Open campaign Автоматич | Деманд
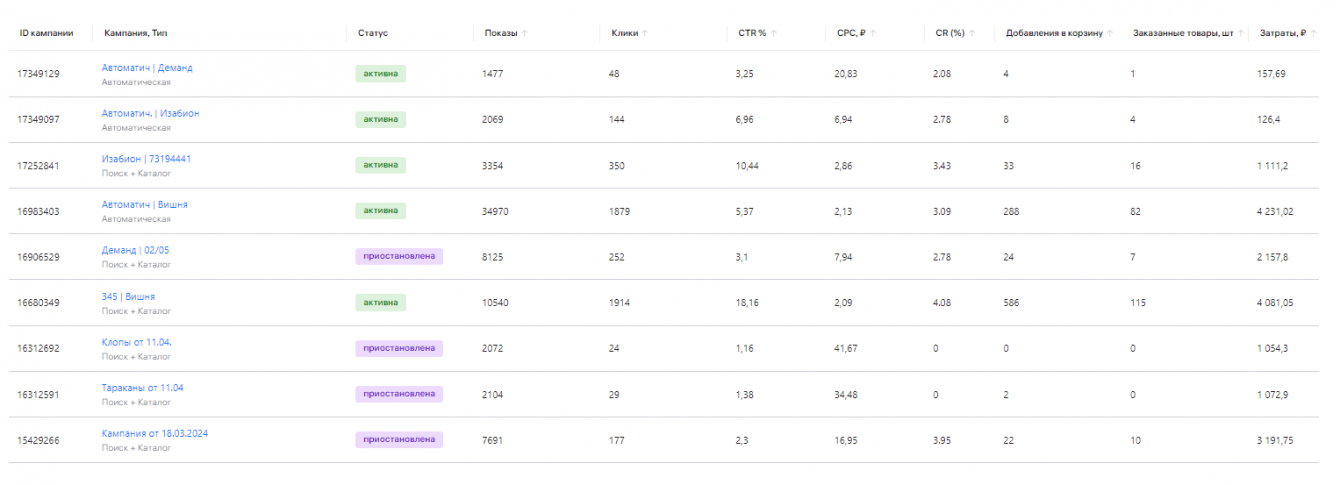This screenshot has width=1340, height=485. pyautogui.click(x=147, y=68)
